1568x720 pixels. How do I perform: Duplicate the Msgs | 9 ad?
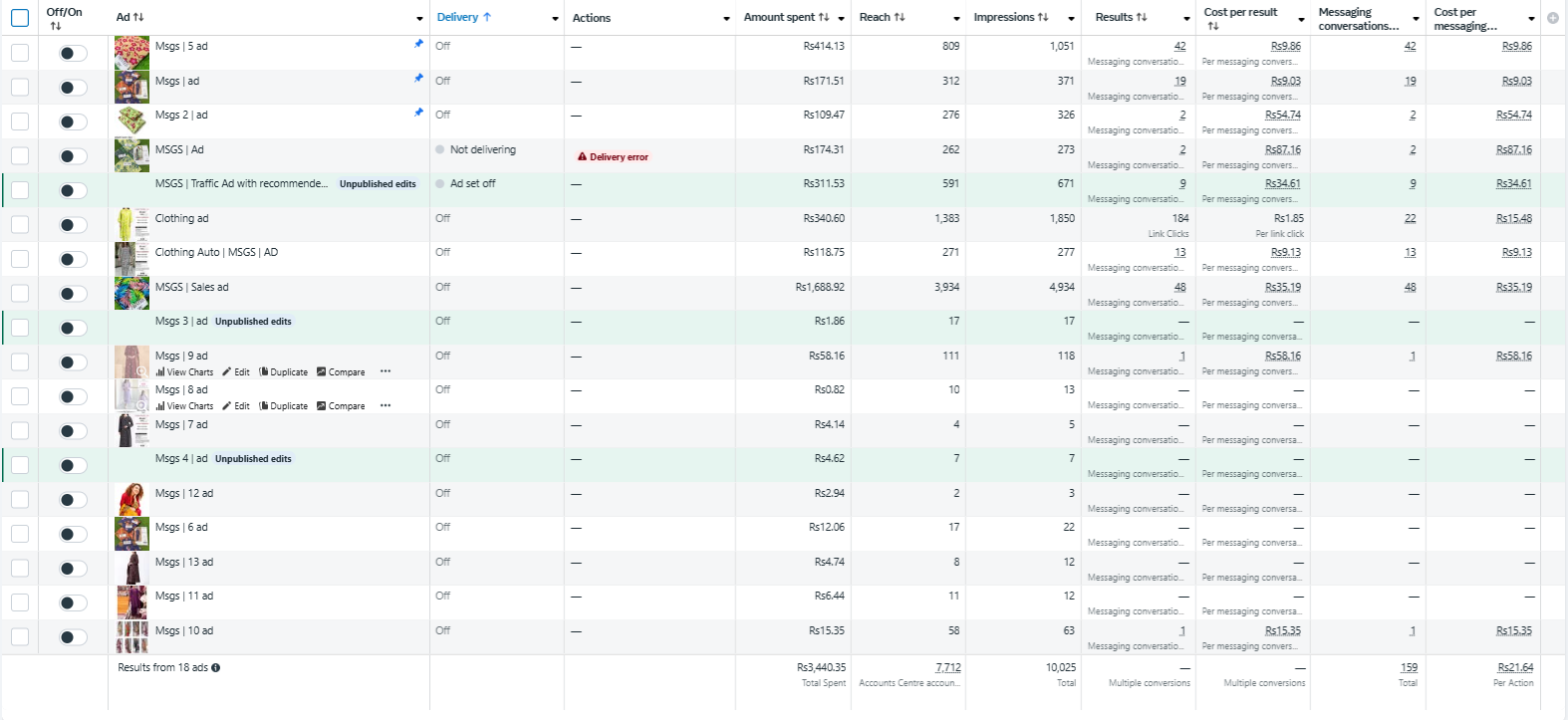coord(284,372)
